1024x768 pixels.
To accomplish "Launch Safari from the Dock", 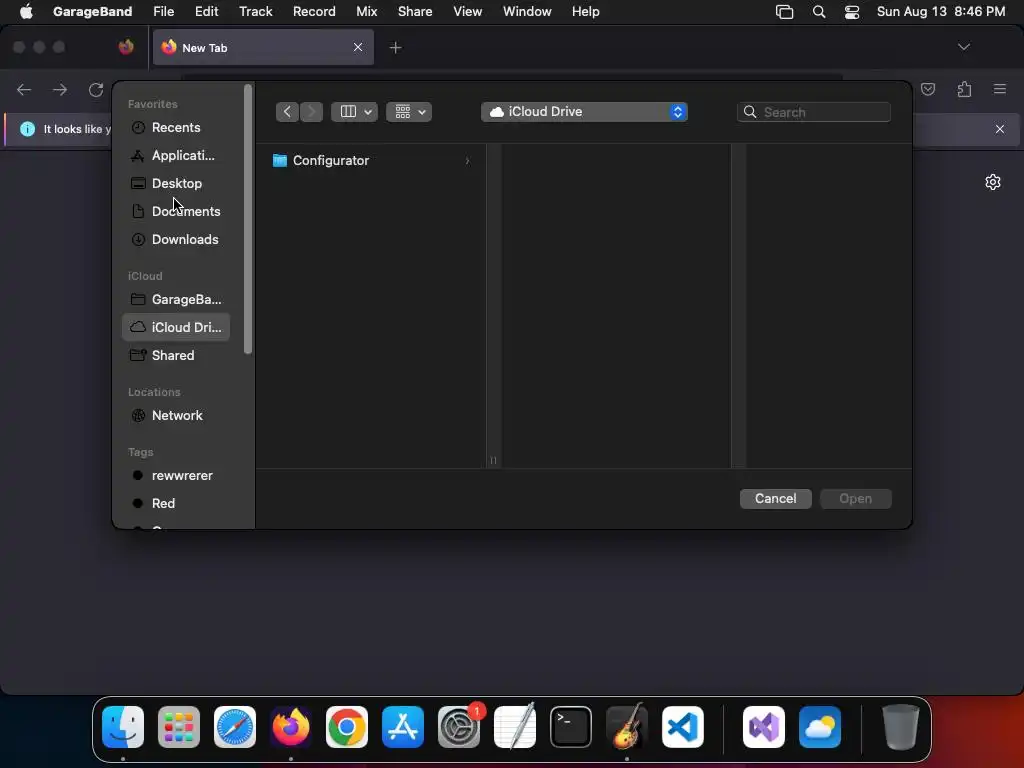I will (235, 727).
